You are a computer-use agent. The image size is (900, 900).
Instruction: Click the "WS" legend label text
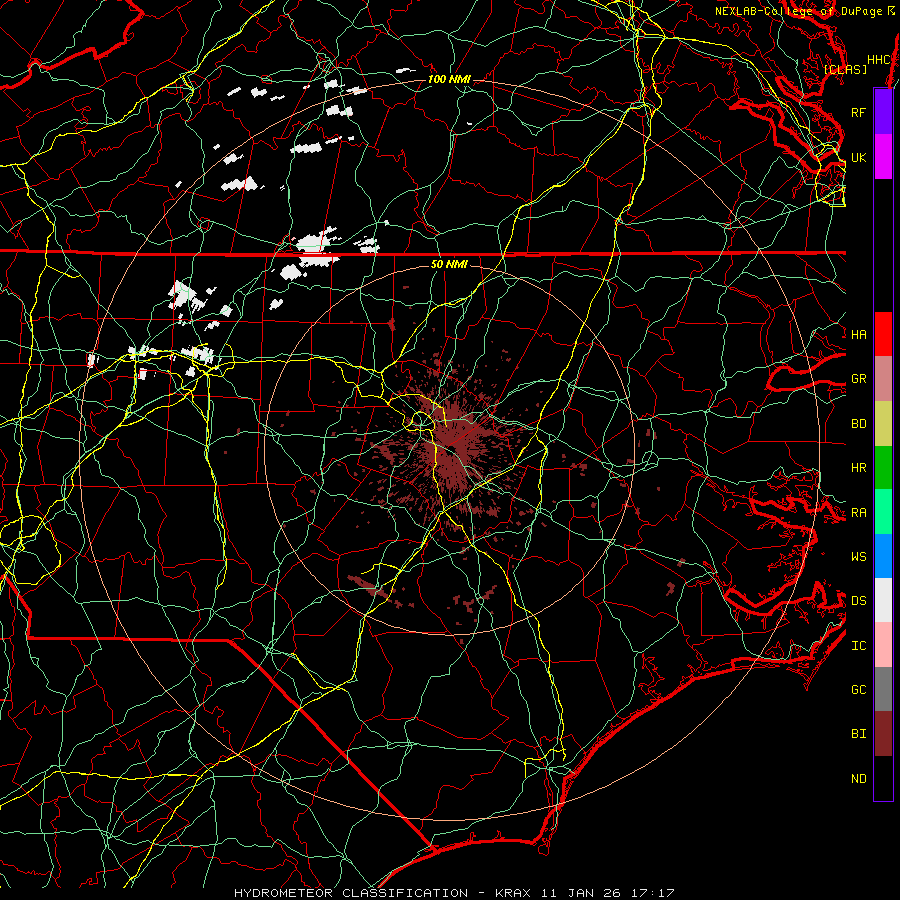[859, 556]
